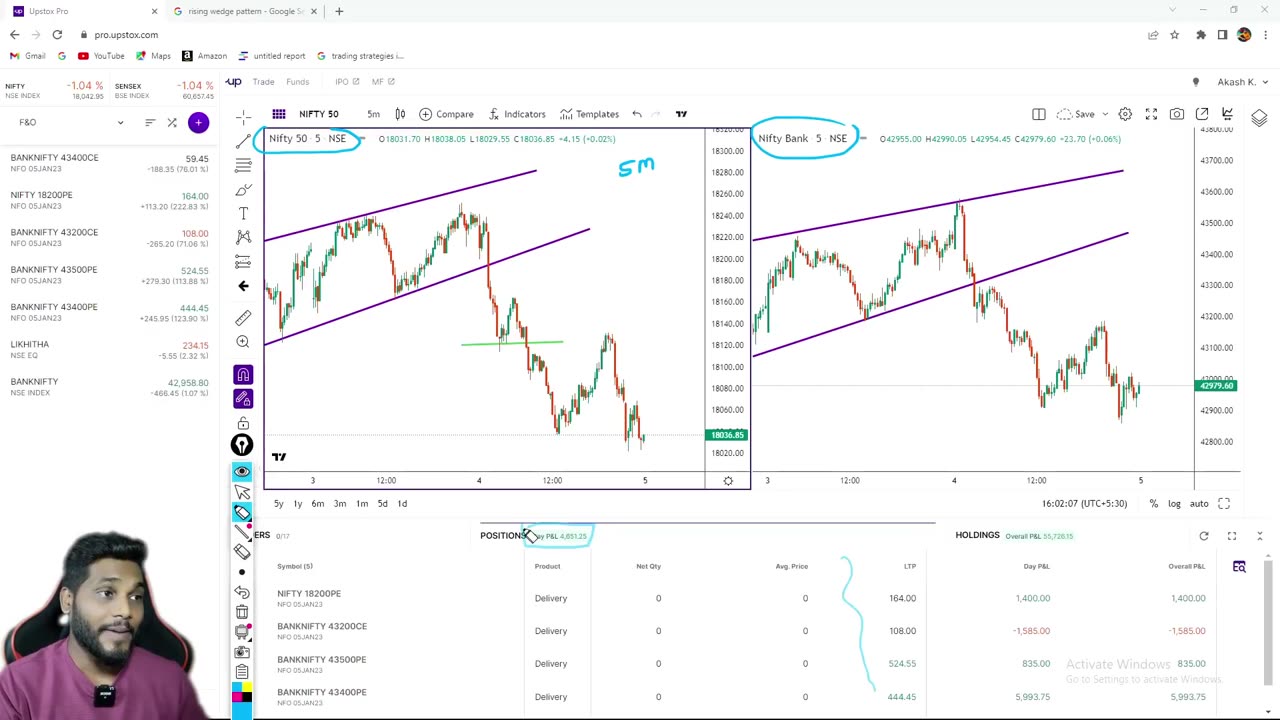Image resolution: width=1280 pixels, height=720 pixels.
Task: Open the Funds menu tab
Action: (x=297, y=82)
